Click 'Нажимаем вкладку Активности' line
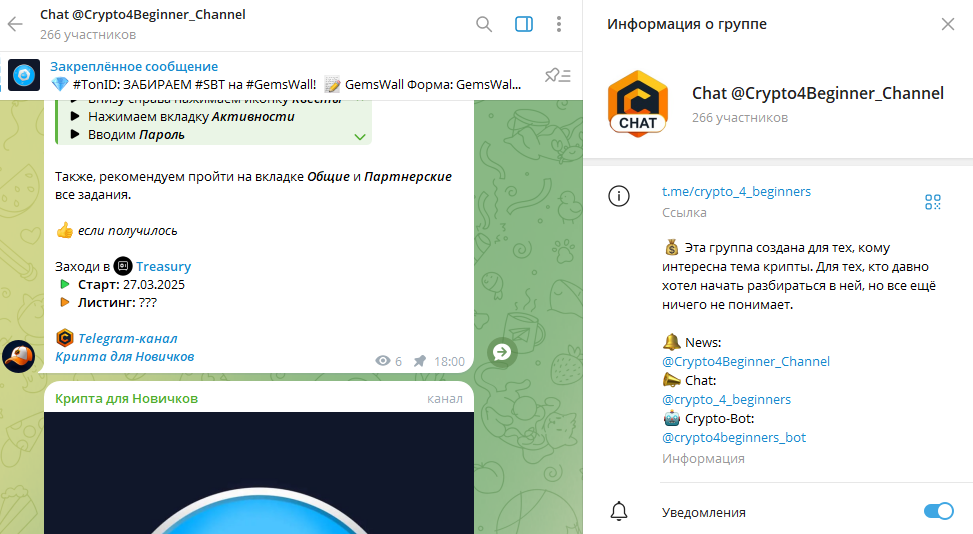Image resolution: width=973 pixels, height=534 pixels. pos(191,117)
